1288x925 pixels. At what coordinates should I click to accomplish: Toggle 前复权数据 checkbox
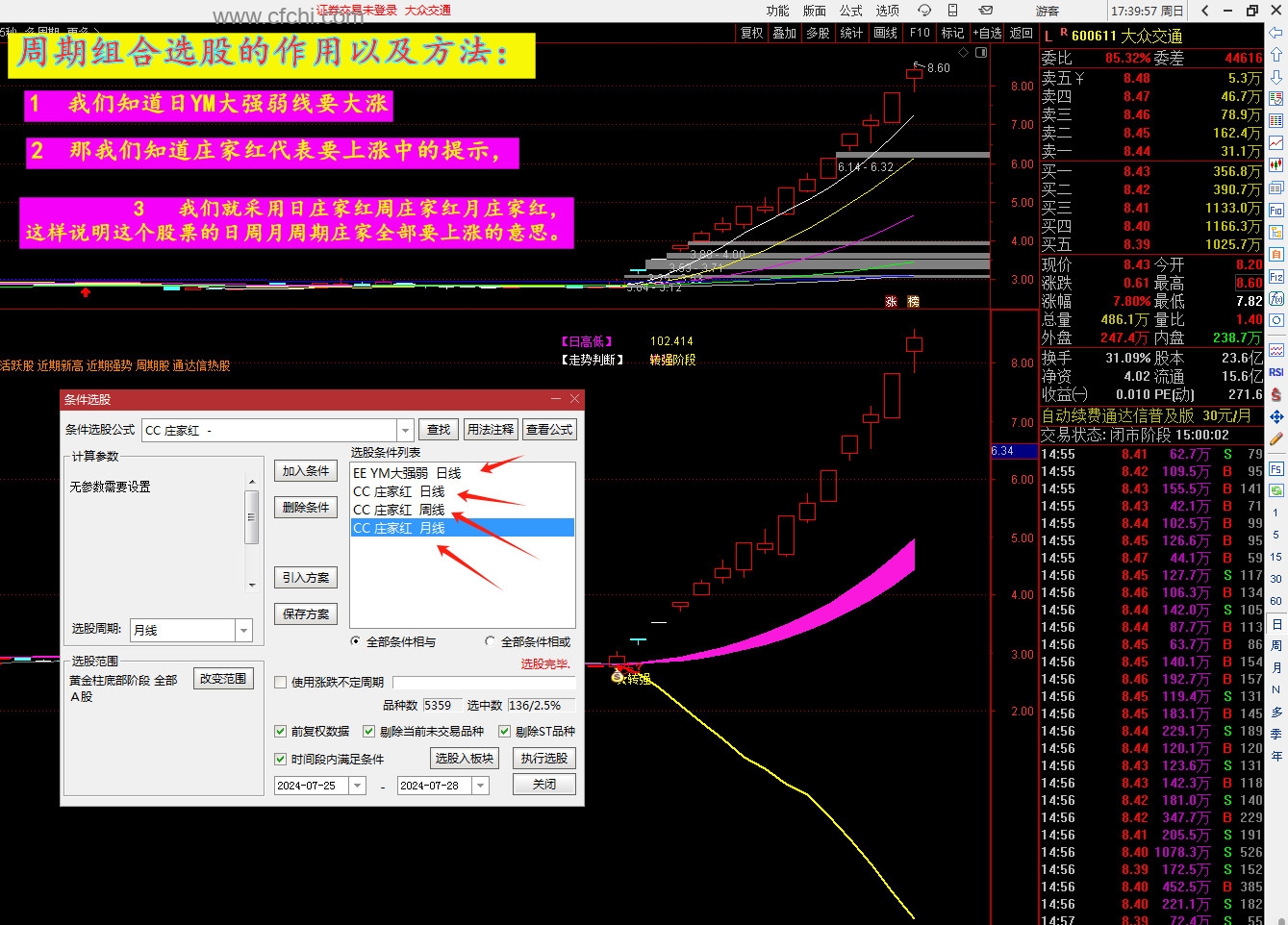tap(281, 731)
